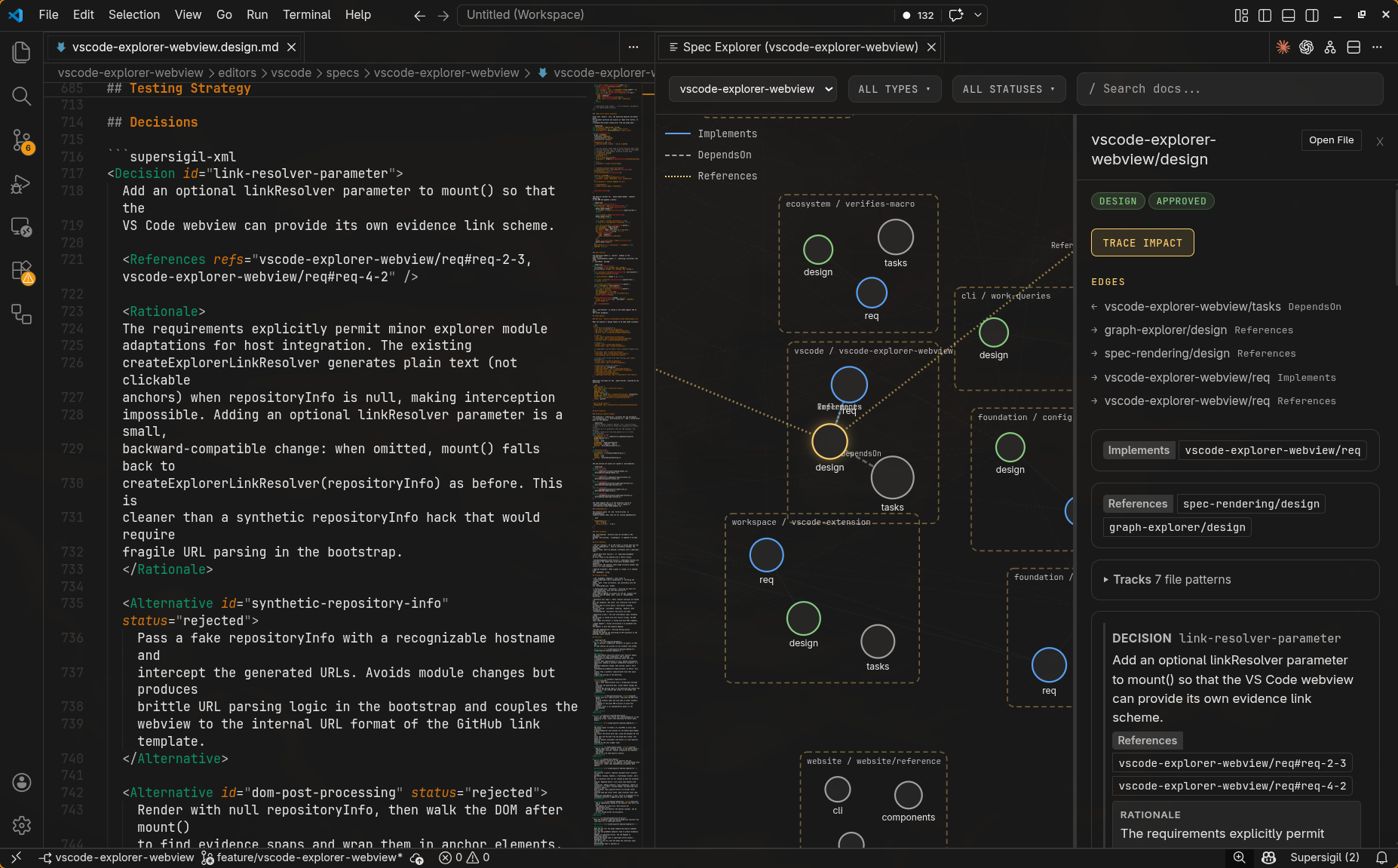Open the ALL TYPES filter dropdown
The width and height of the screenshot is (1398, 868).
pyautogui.click(x=894, y=89)
